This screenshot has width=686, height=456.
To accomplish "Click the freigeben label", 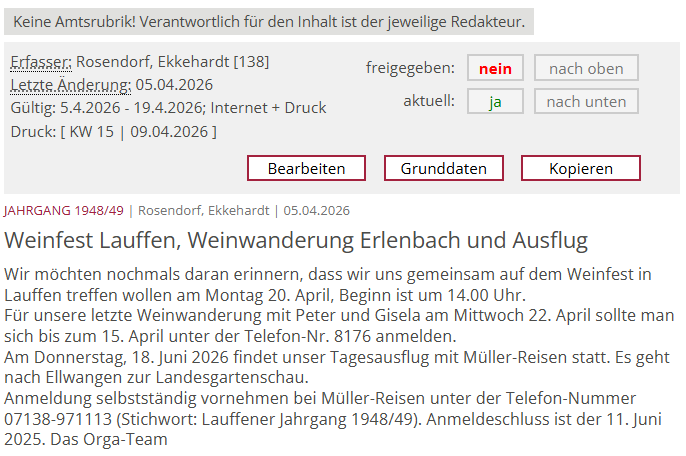I will (410, 68).
